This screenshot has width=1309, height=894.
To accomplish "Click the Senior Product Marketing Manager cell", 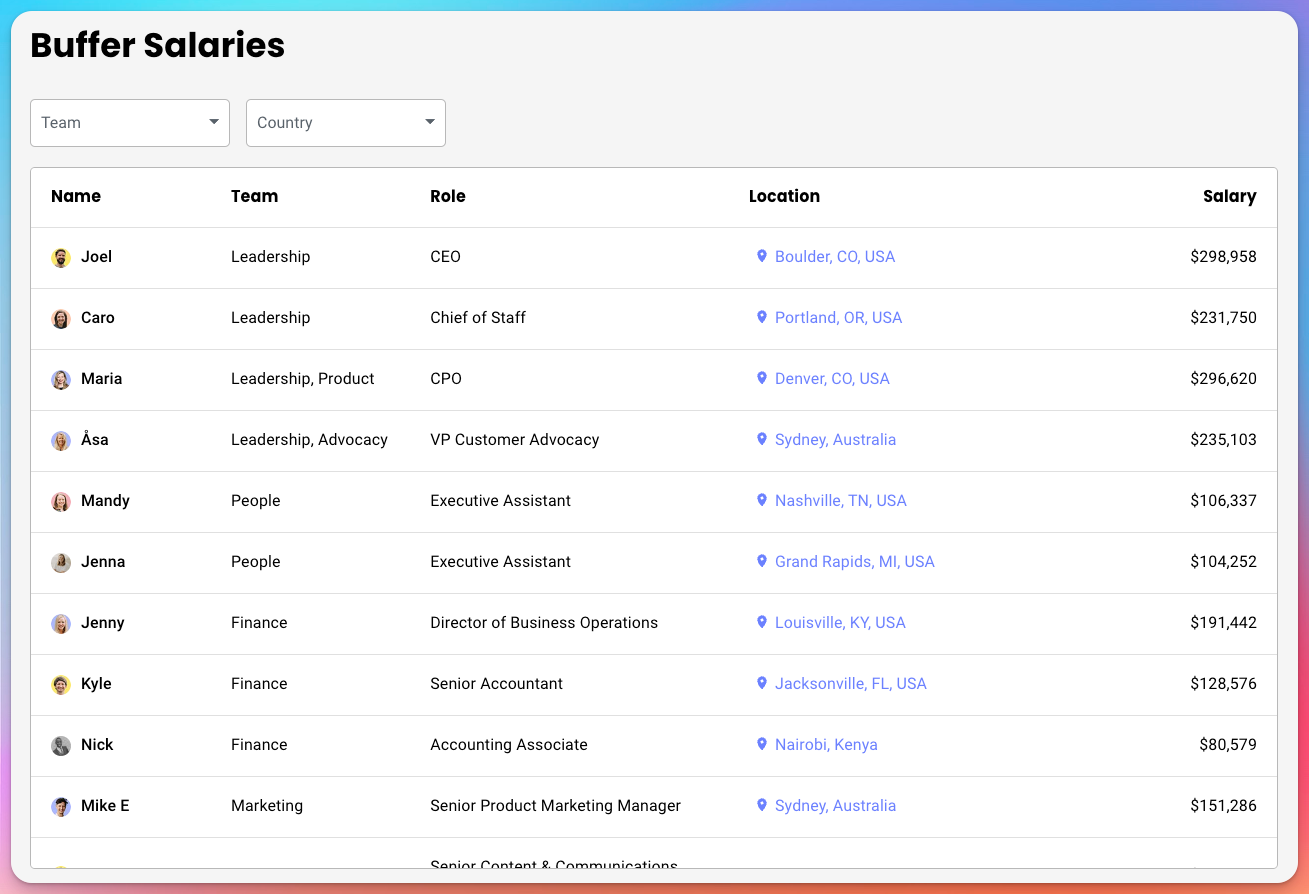I will 555,806.
